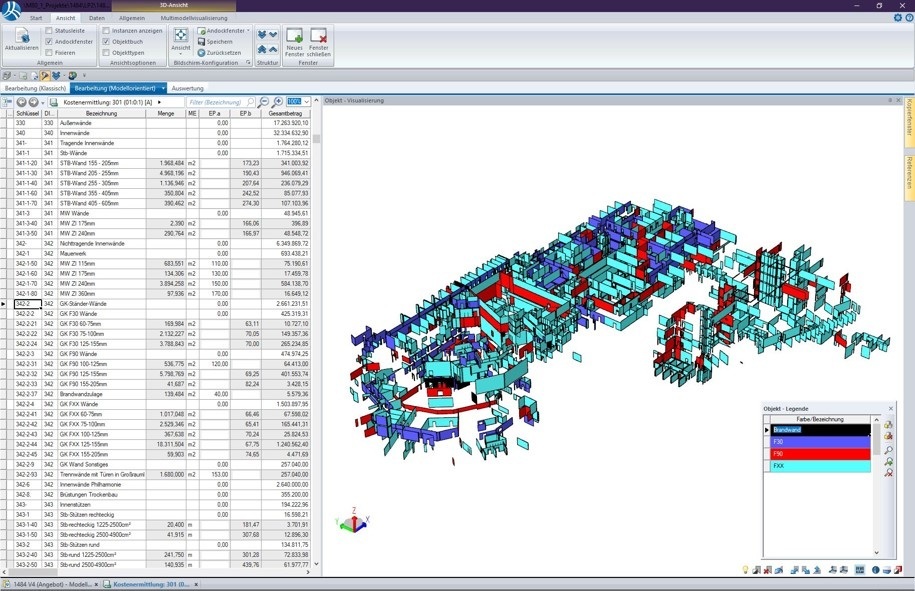Click the blue info icon in 3D toolbar
Viewport: 915px width, 591px height.
875,570
